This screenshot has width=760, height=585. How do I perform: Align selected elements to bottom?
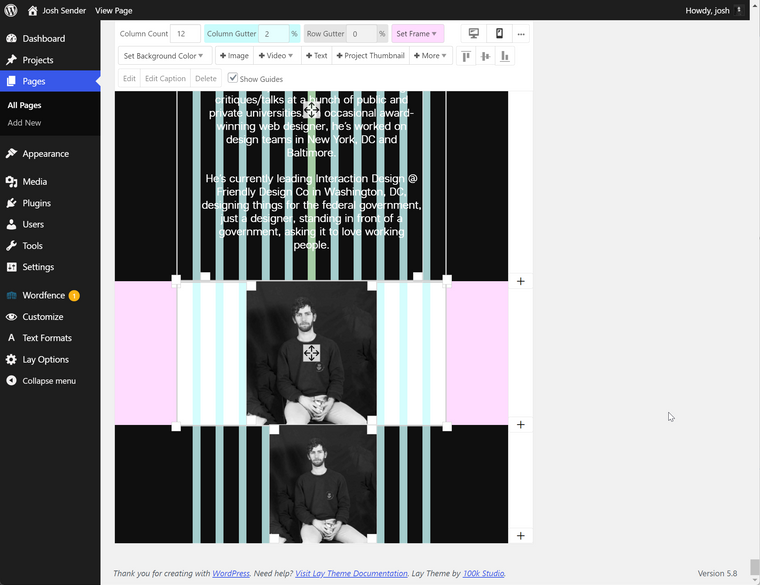click(505, 56)
